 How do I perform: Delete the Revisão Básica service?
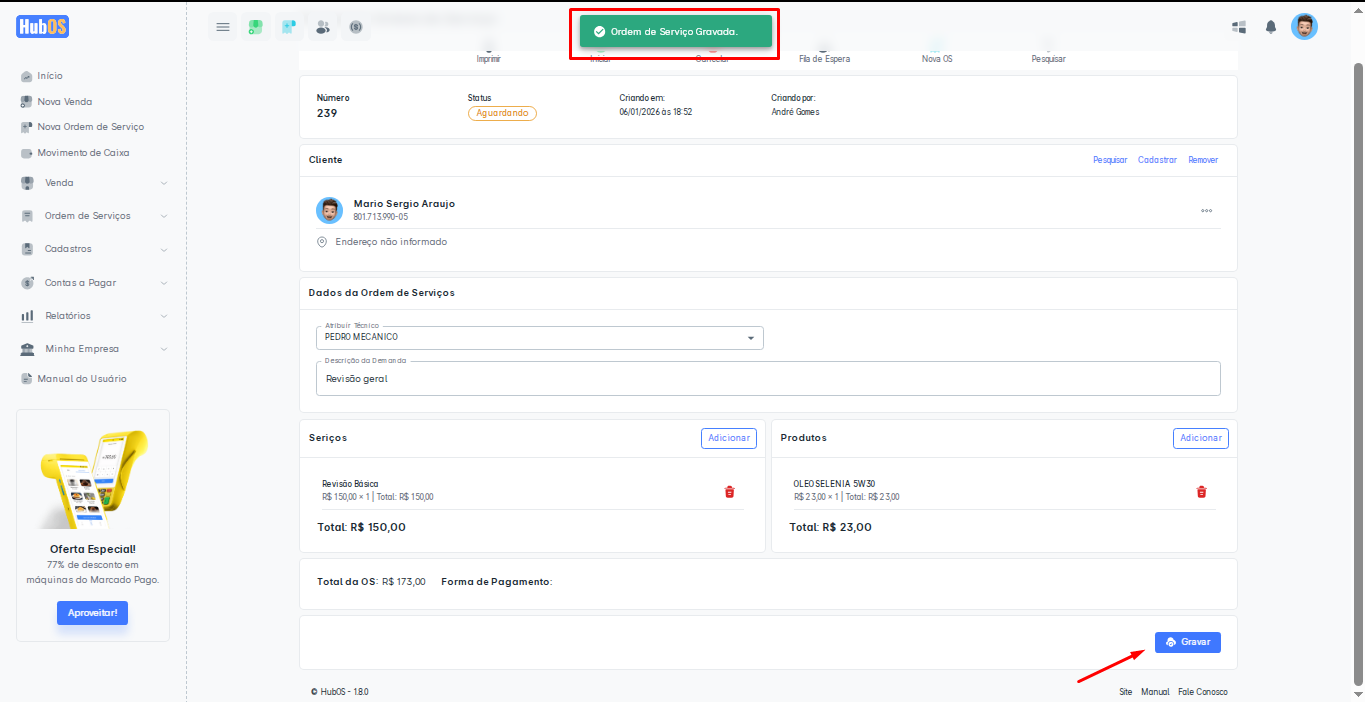click(729, 491)
